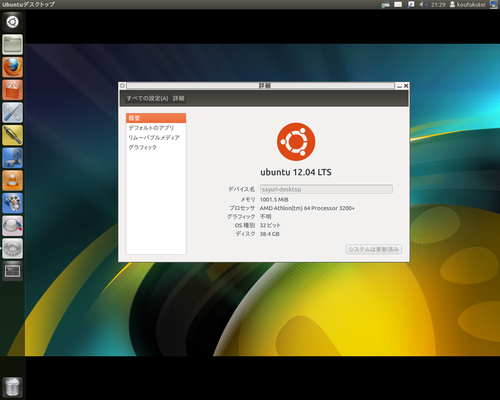Click the システムは更新済み button
Image resolution: width=500 pixels, height=400 pixels.
point(374,249)
